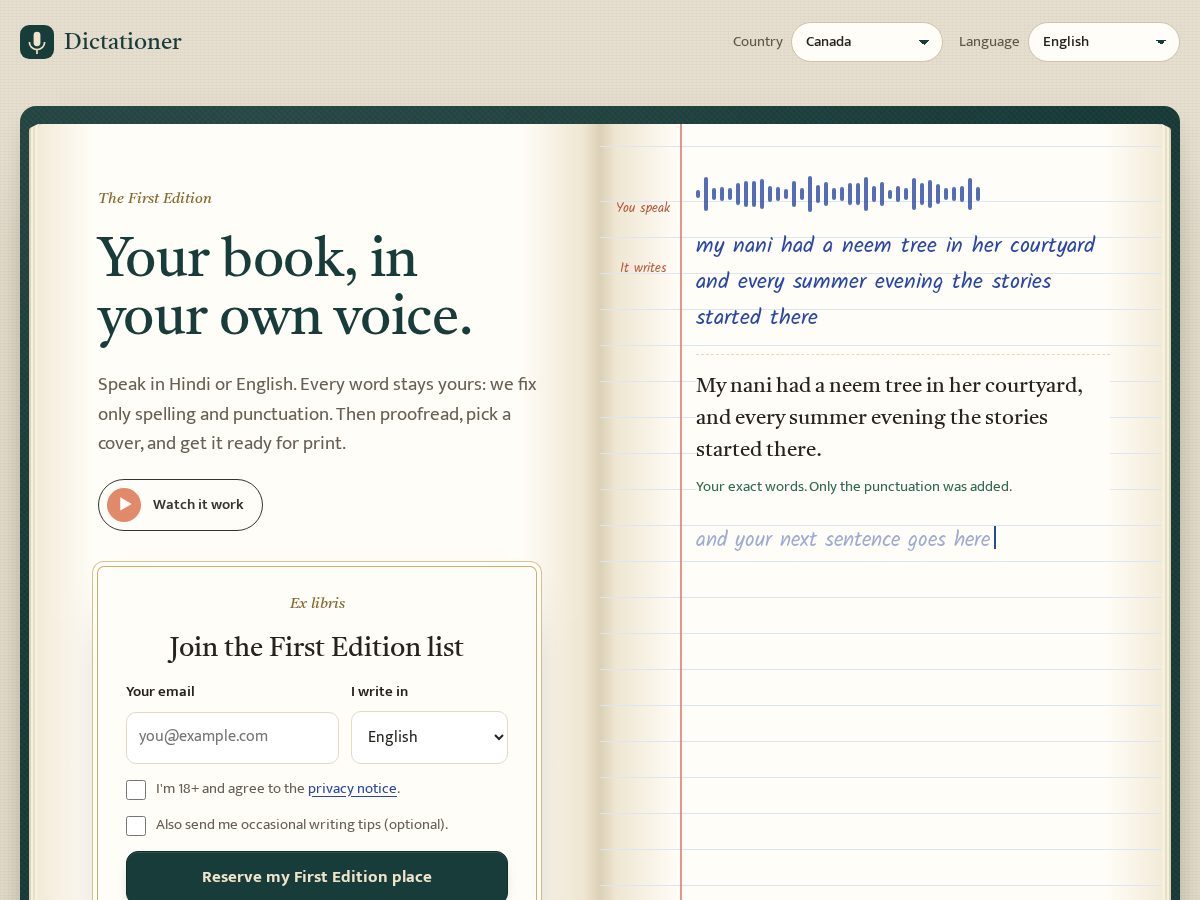Open the Country dropdown showing Canada
1200x900 pixels.
click(x=867, y=42)
